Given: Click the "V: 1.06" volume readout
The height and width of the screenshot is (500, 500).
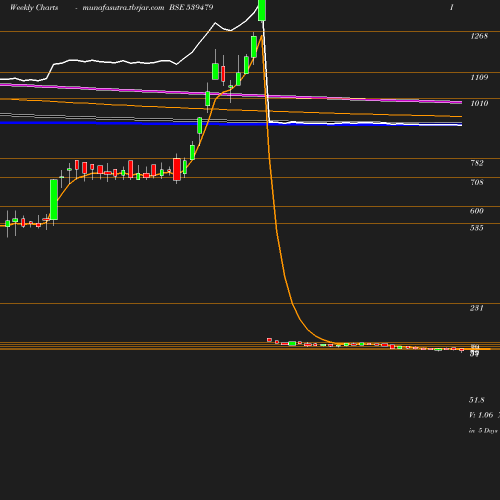Looking at the screenshot, I should (481, 415).
